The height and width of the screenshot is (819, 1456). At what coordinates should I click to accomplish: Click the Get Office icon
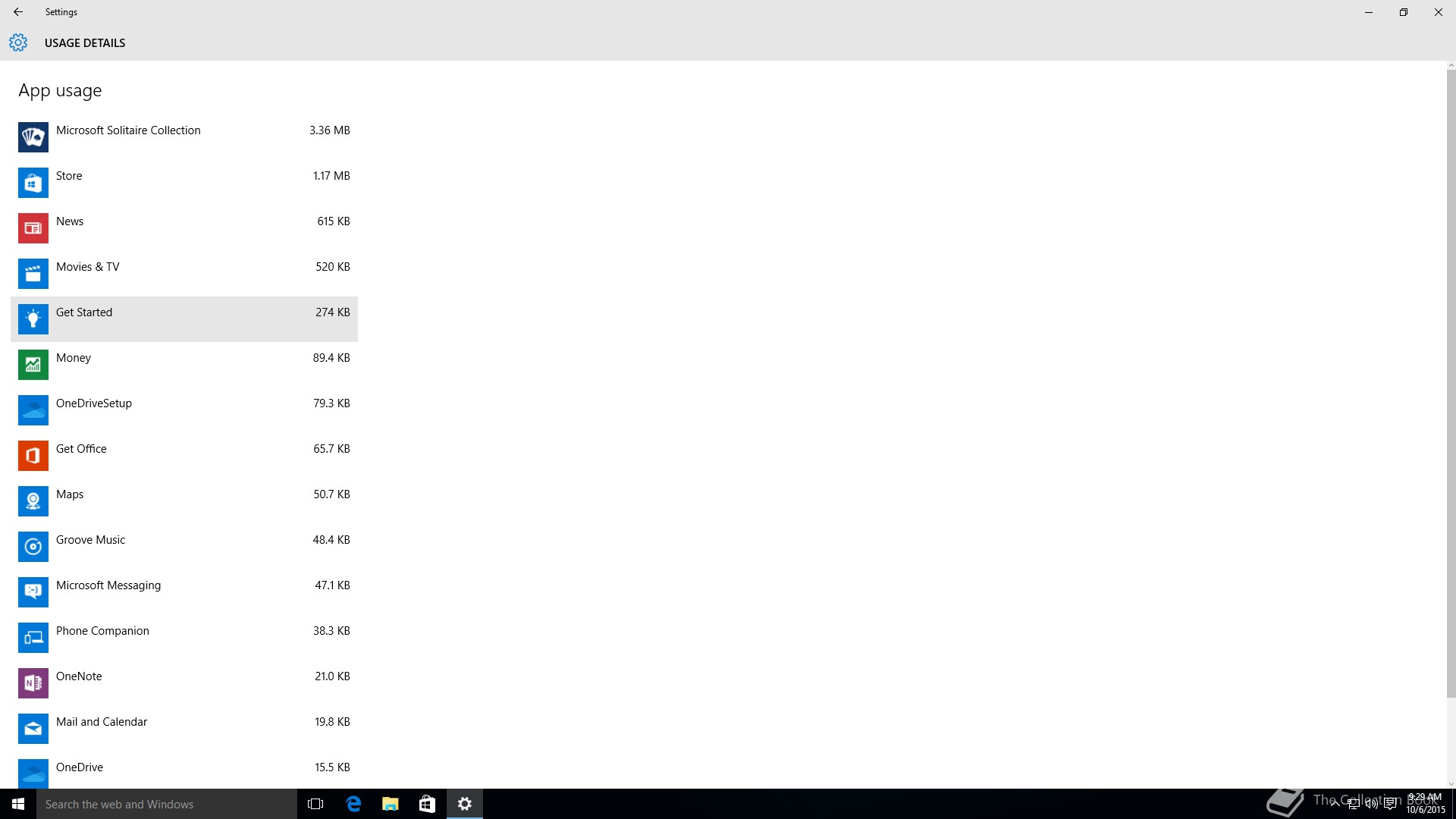point(33,456)
